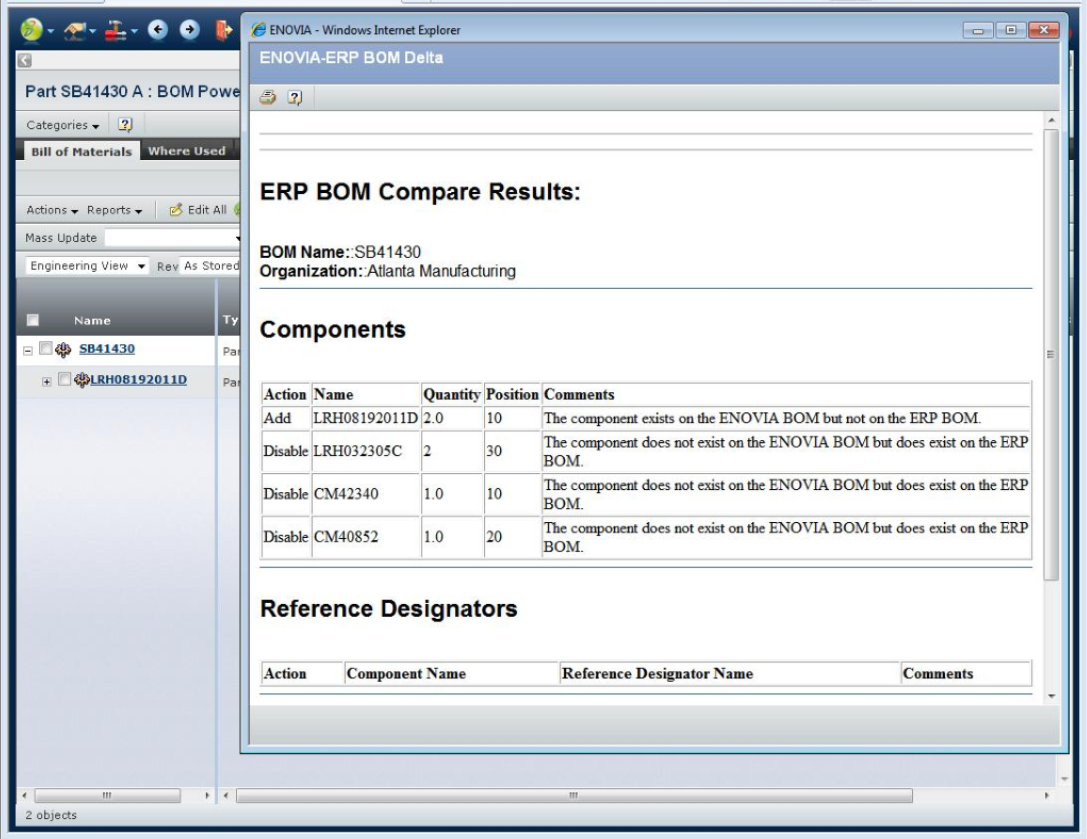Open the print dialog in BOM Delta window

[267, 99]
